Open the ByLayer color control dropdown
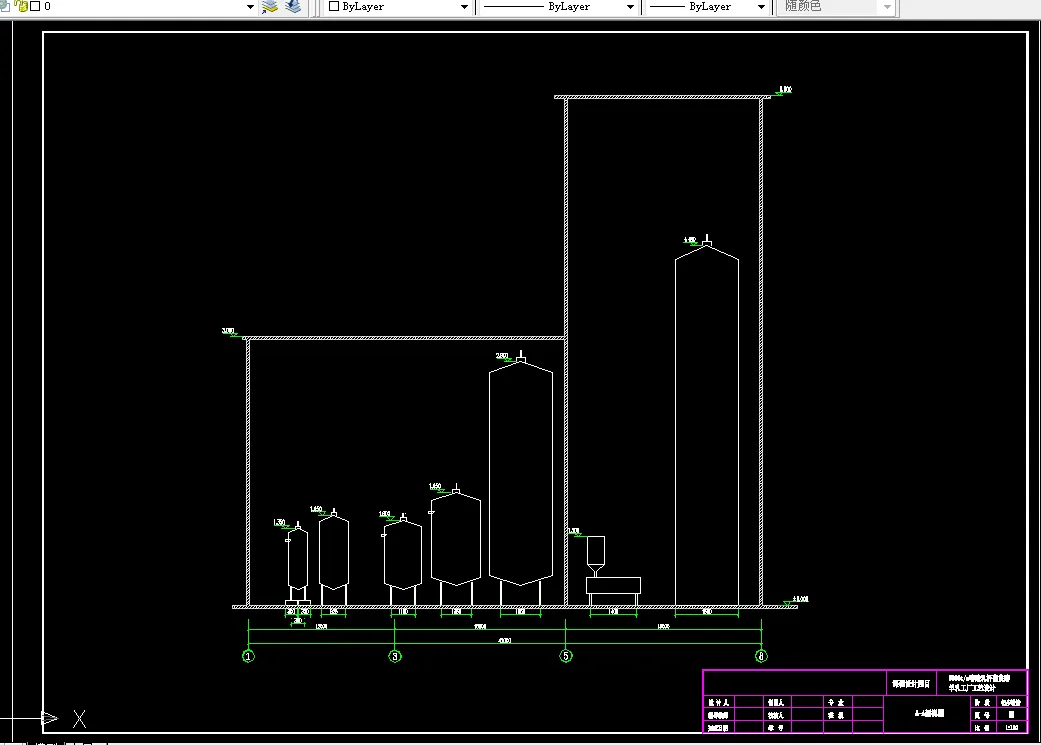The width and height of the screenshot is (1041, 745). pyautogui.click(x=464, y=7)
